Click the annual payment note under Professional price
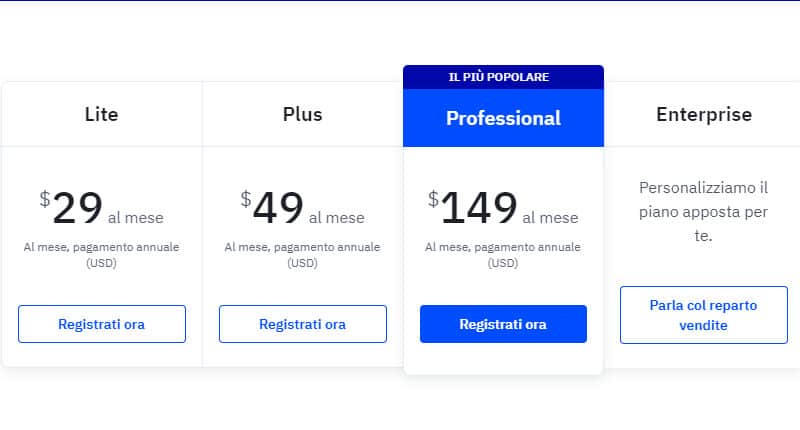This screenshot has height=430, width=800. 503,255
